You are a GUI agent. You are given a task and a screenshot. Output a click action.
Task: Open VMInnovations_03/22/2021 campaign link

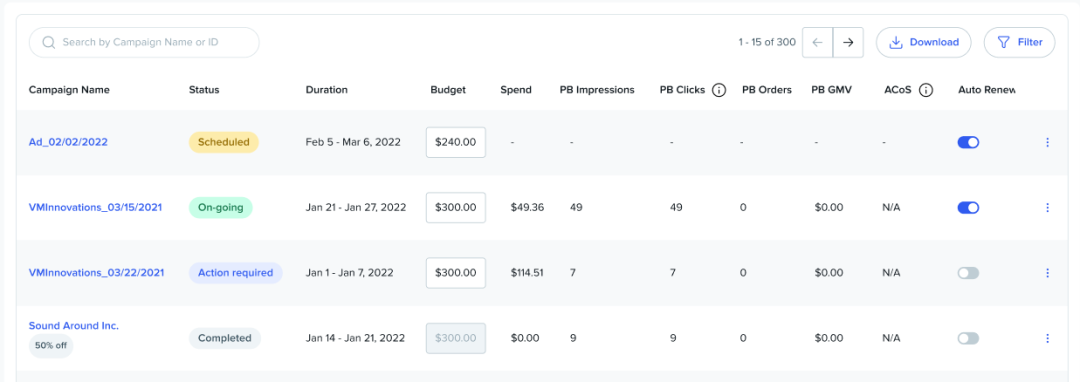click(96, 273)
